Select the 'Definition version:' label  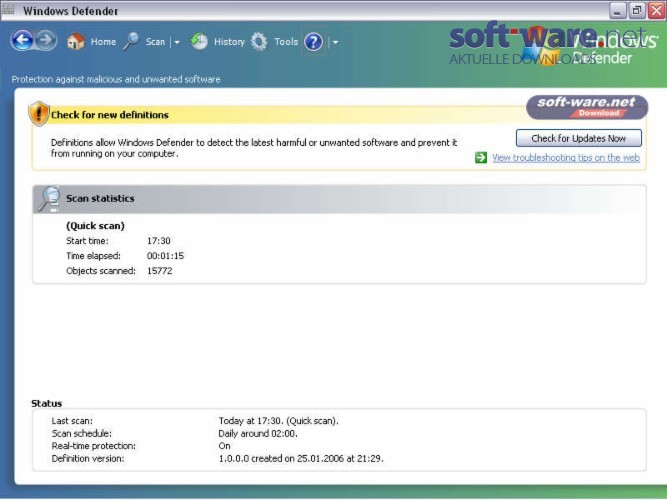(x=88, y=459)
